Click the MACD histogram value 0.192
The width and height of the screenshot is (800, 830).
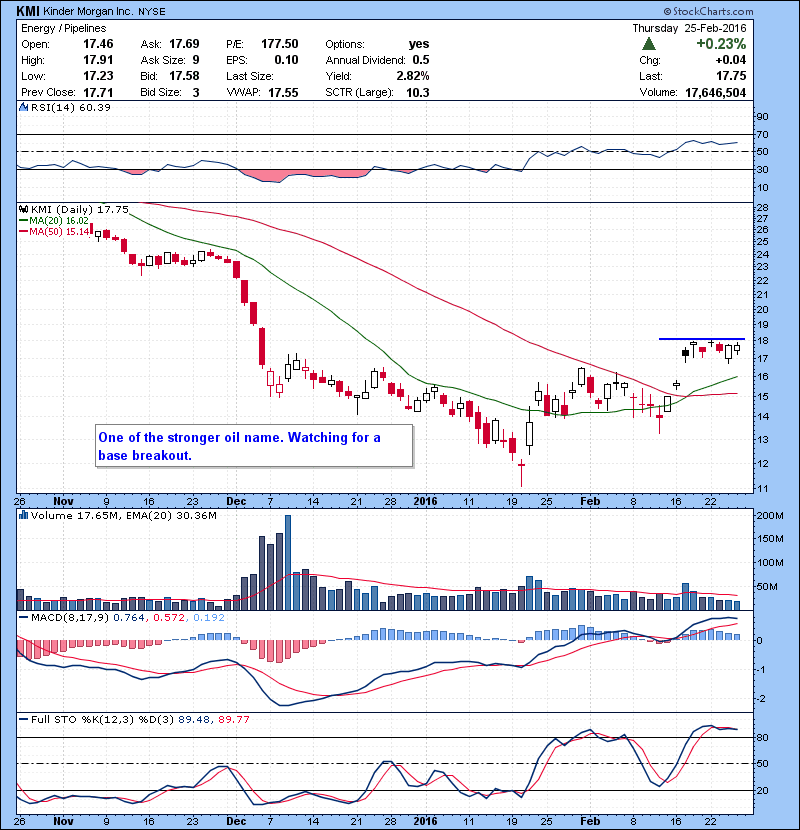tap(209, 617)
